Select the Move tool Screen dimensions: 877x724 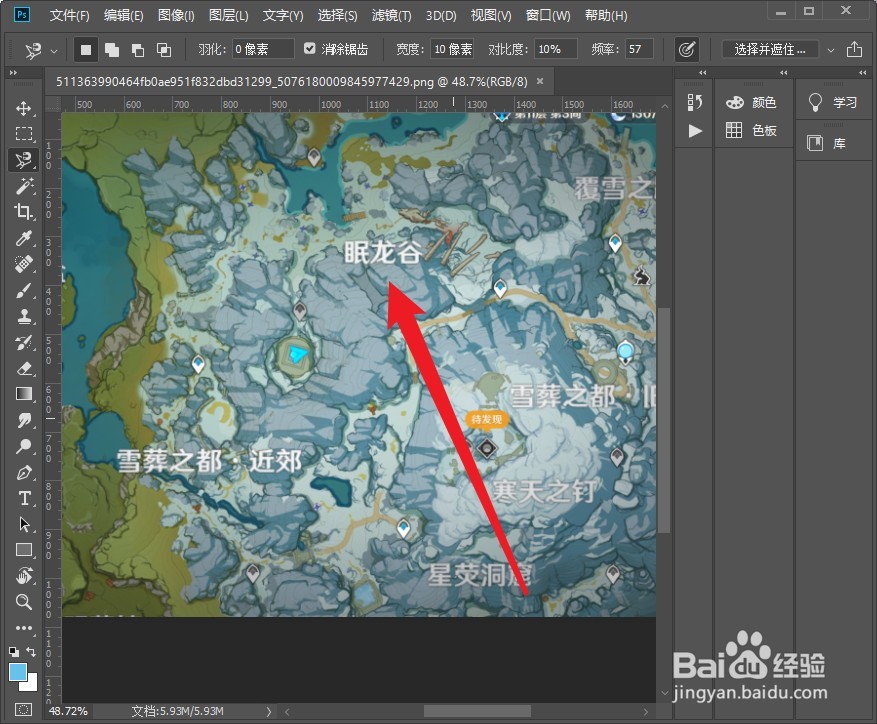[x=23, y=108]
